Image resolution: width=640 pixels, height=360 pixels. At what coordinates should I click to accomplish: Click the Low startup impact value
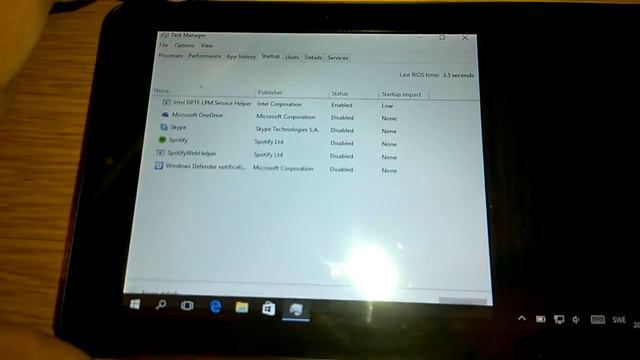[x=387, y=106]
